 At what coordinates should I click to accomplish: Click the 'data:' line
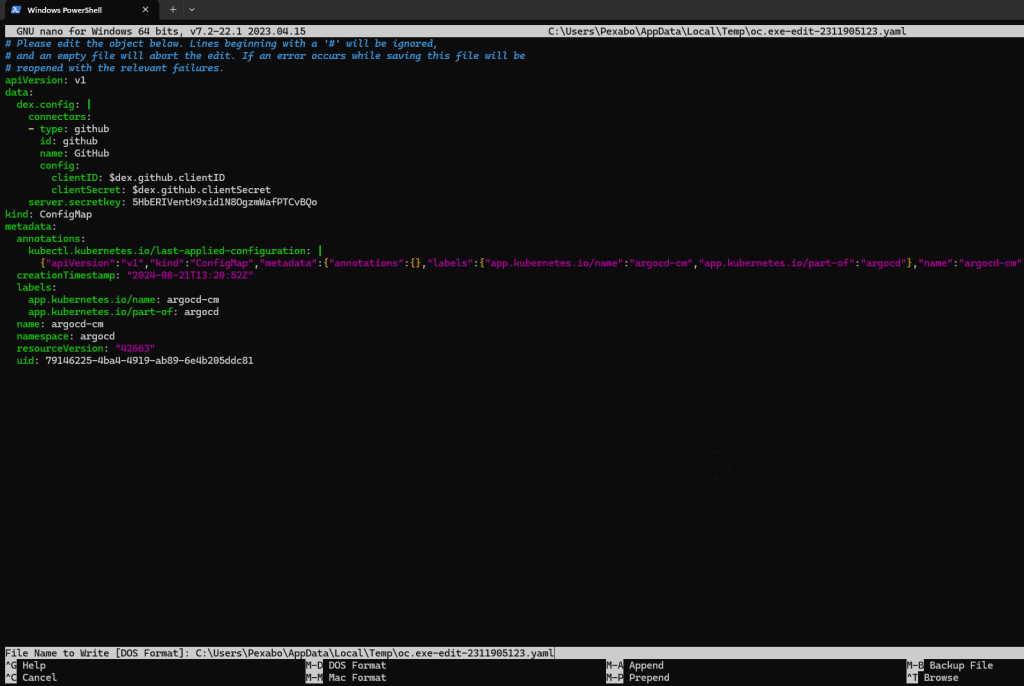coord(19,92)
